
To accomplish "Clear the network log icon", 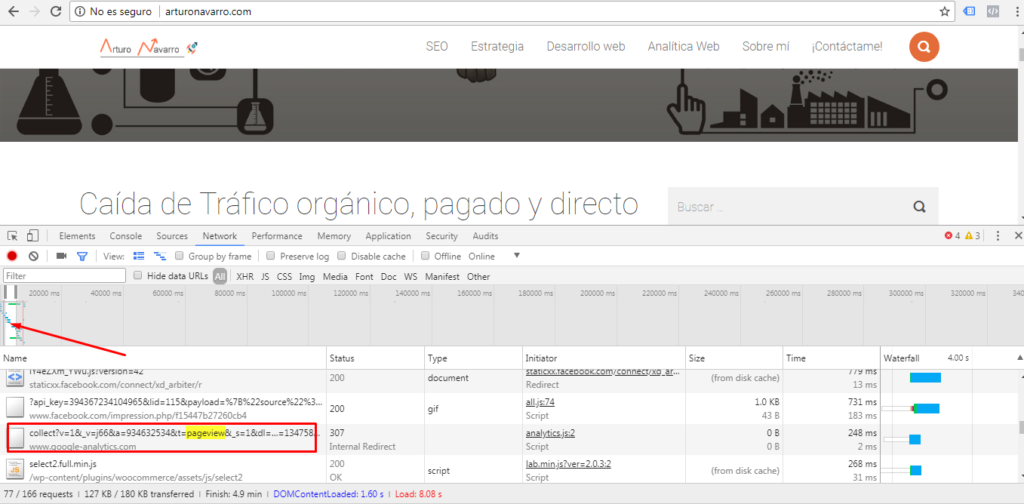I will [33, 256].
